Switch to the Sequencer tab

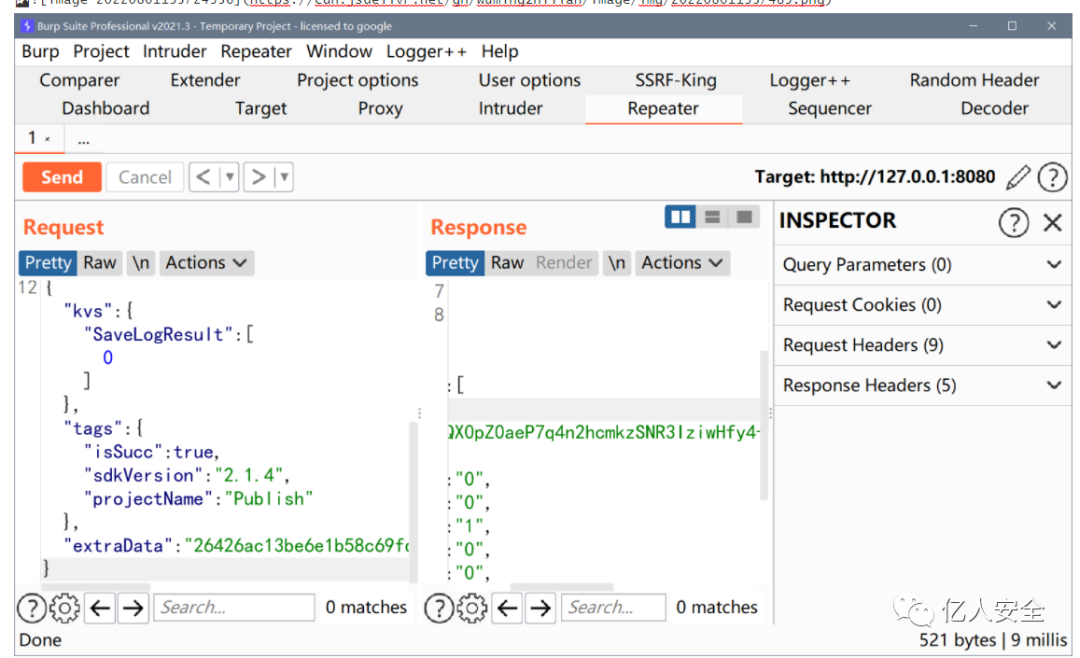point(829,109)
